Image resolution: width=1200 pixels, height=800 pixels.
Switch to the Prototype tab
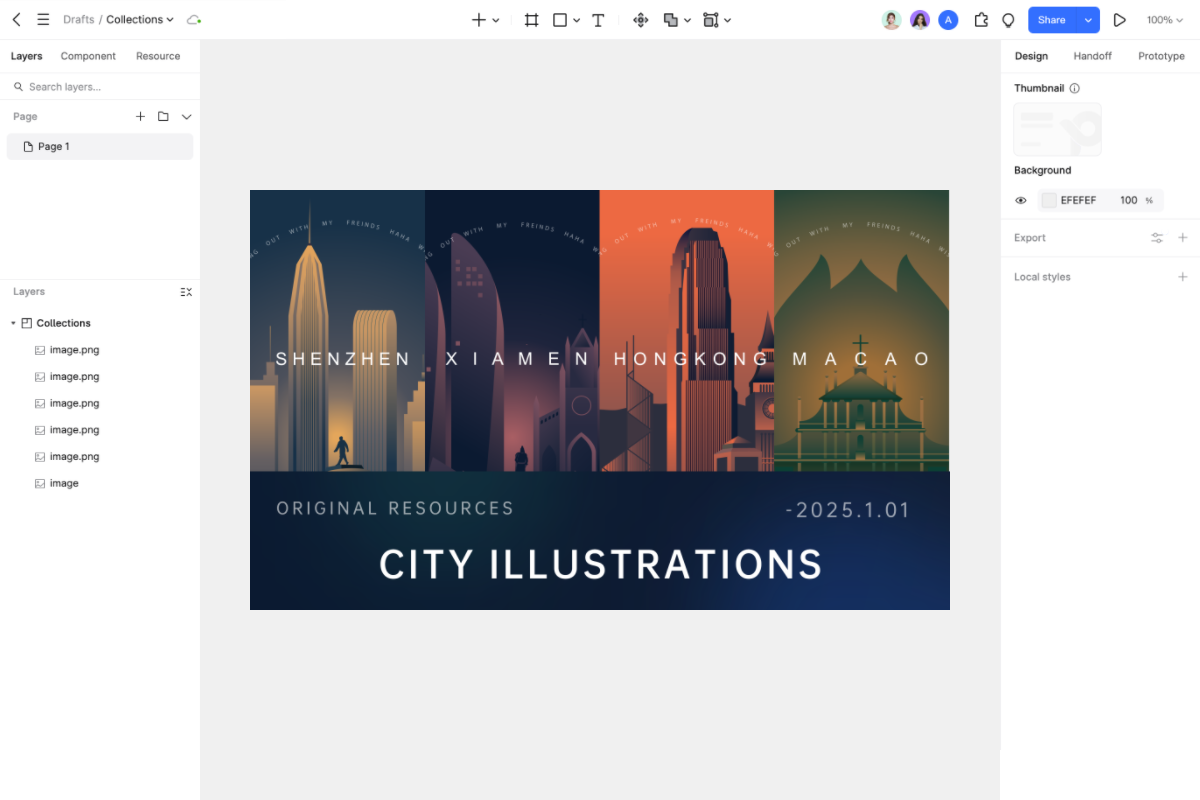point(1161,56)
